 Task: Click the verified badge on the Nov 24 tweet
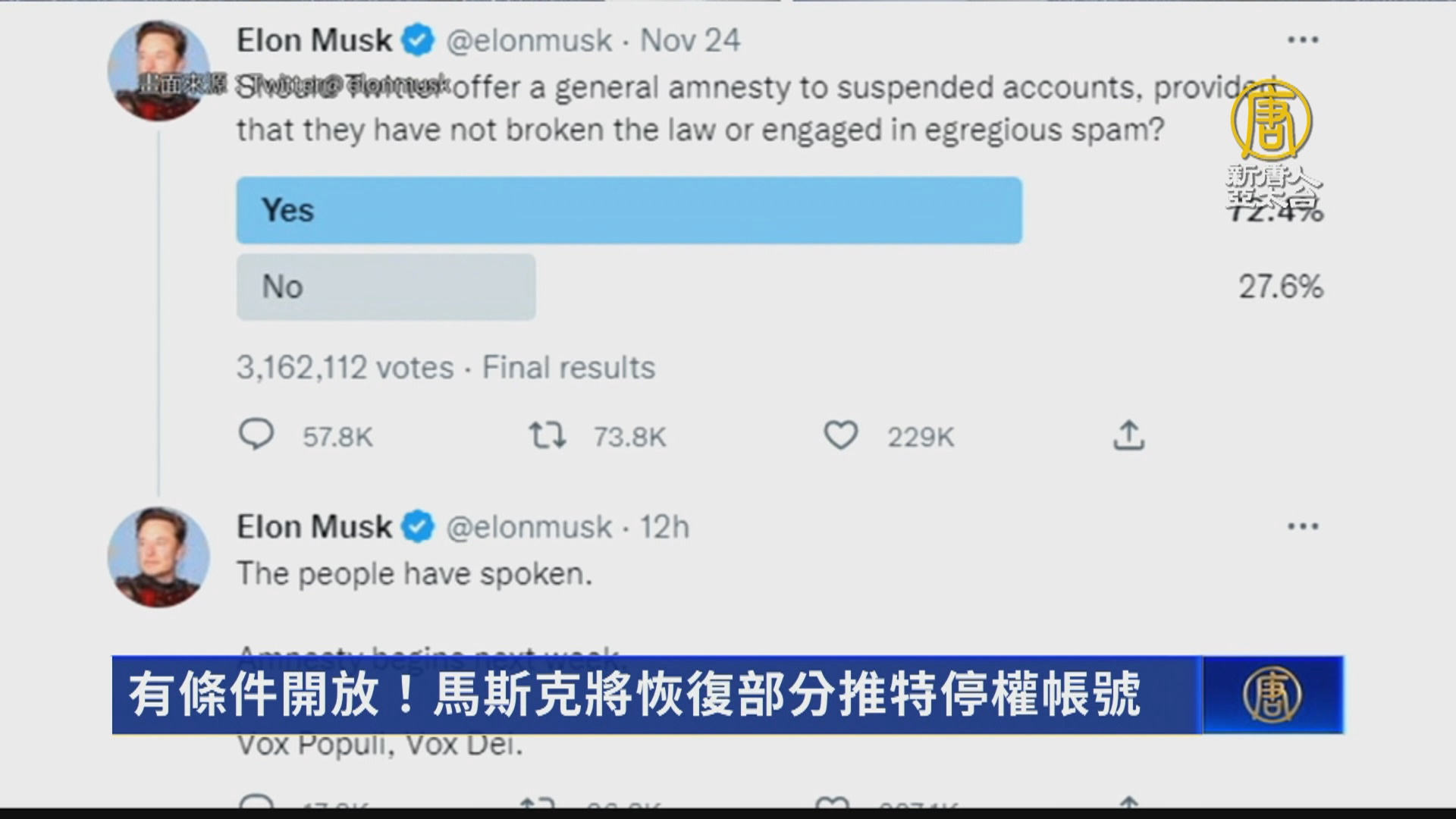tap(417, 40)
